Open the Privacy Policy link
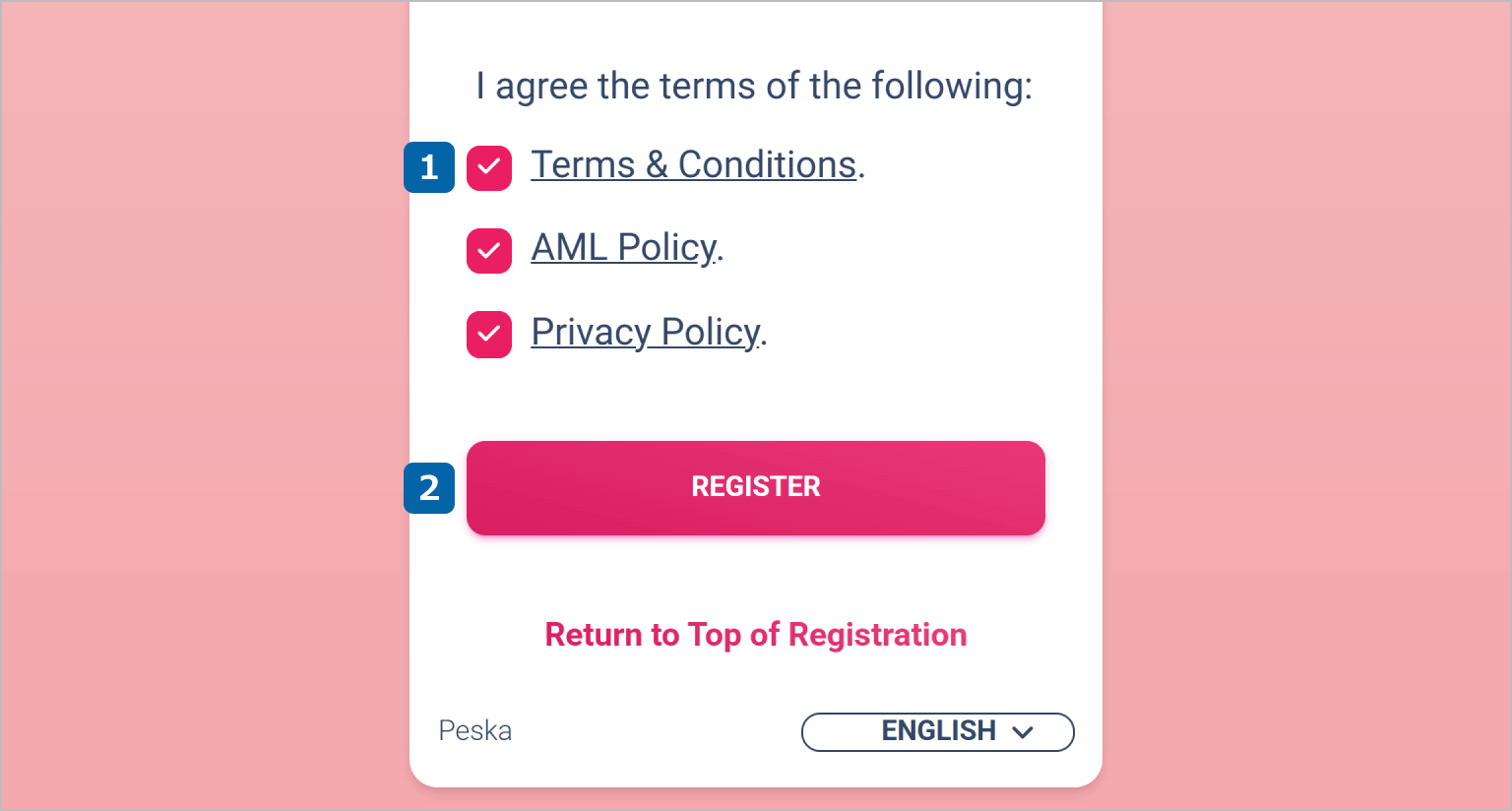The width and height of the screenshot is (1512, 811). 645,333
